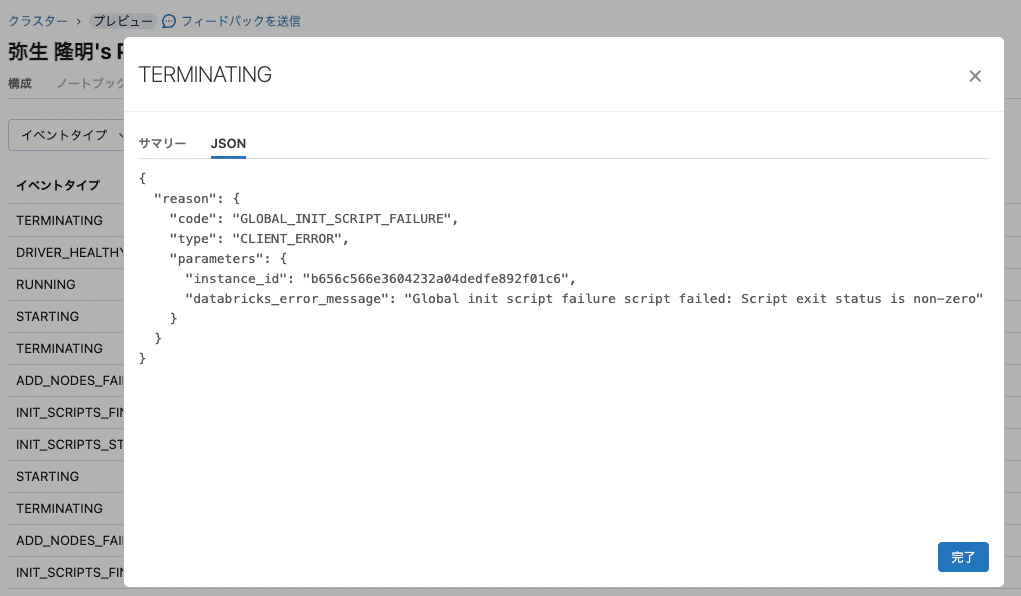
Task: Click the "code" line GLOBAL_INIT_SCRIPT_FAILURE
Action: [314, 219]
